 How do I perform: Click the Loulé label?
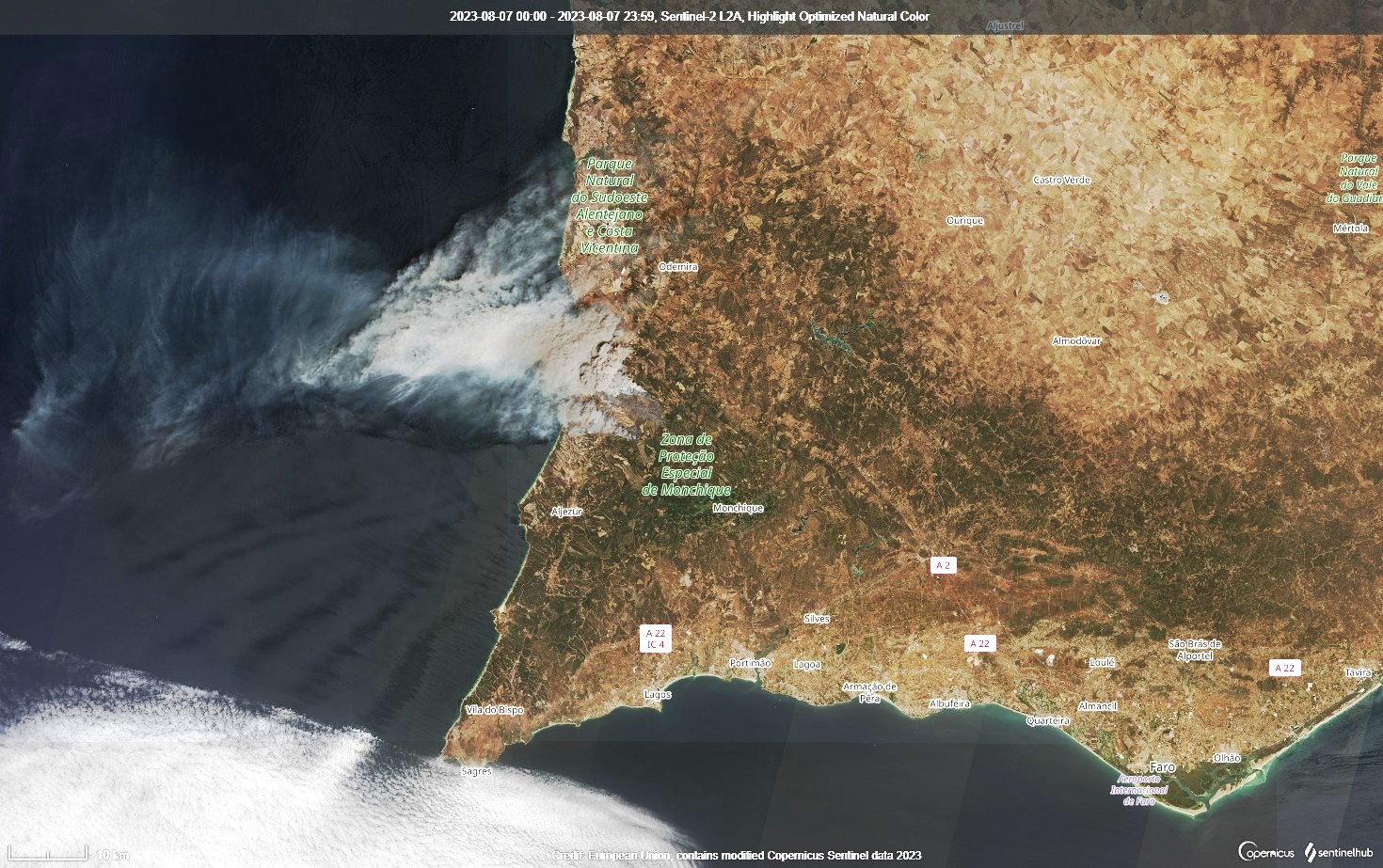click(1102, 663)
